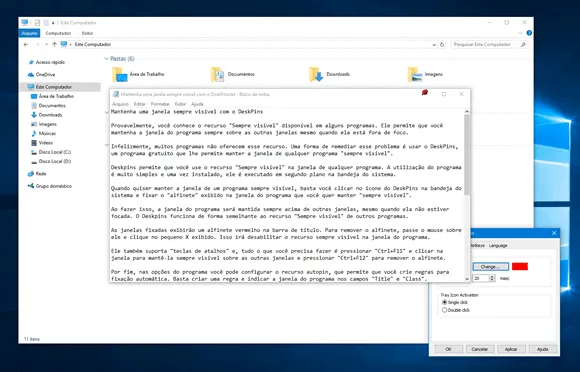Open Downloads in sidebar tree
The width and height of the screenshot is (580, 372).
pos(50,115)
